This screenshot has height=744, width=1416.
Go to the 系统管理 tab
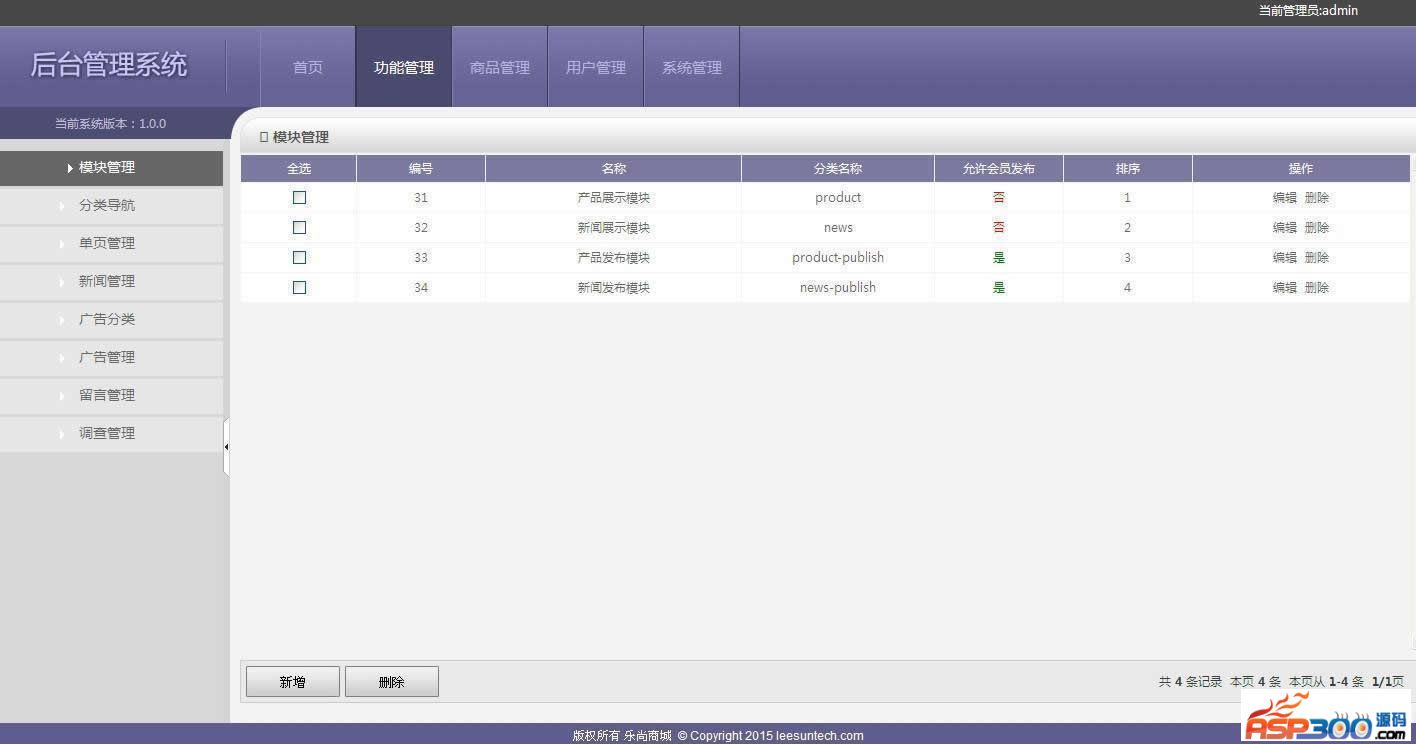(x=692, y=68)
